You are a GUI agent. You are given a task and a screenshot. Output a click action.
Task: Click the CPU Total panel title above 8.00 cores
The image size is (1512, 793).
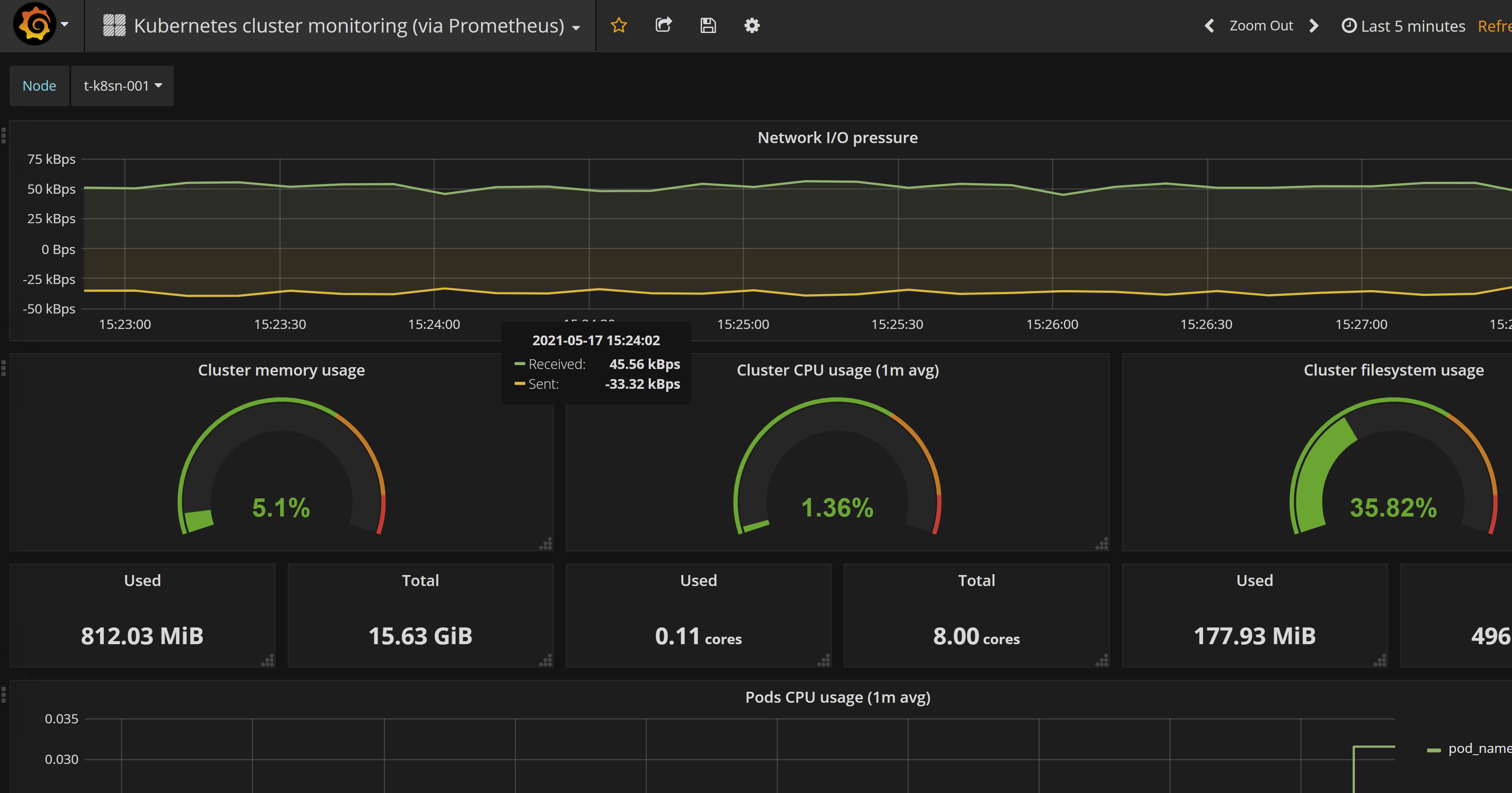tap(977, 580)
